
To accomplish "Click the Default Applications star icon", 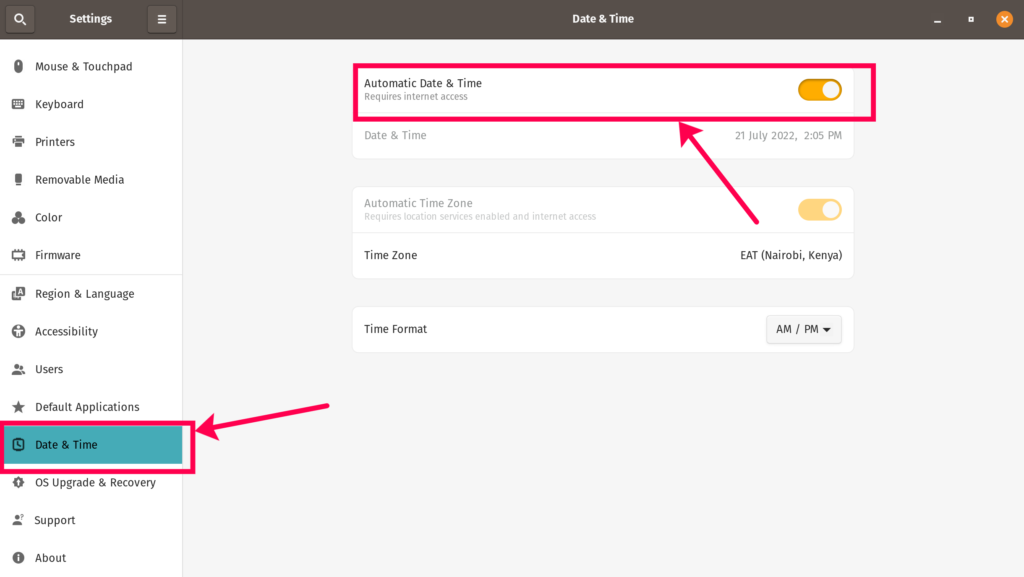I will pos(18,407).
